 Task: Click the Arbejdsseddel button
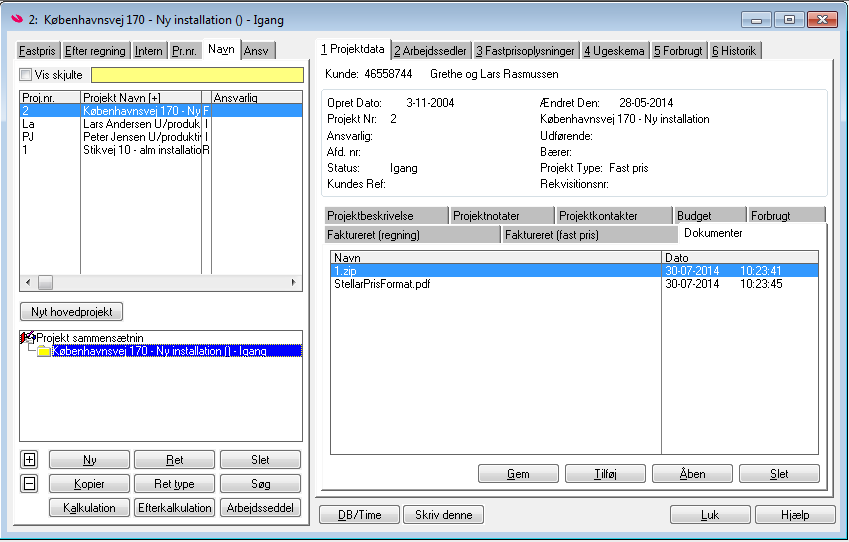260,507
